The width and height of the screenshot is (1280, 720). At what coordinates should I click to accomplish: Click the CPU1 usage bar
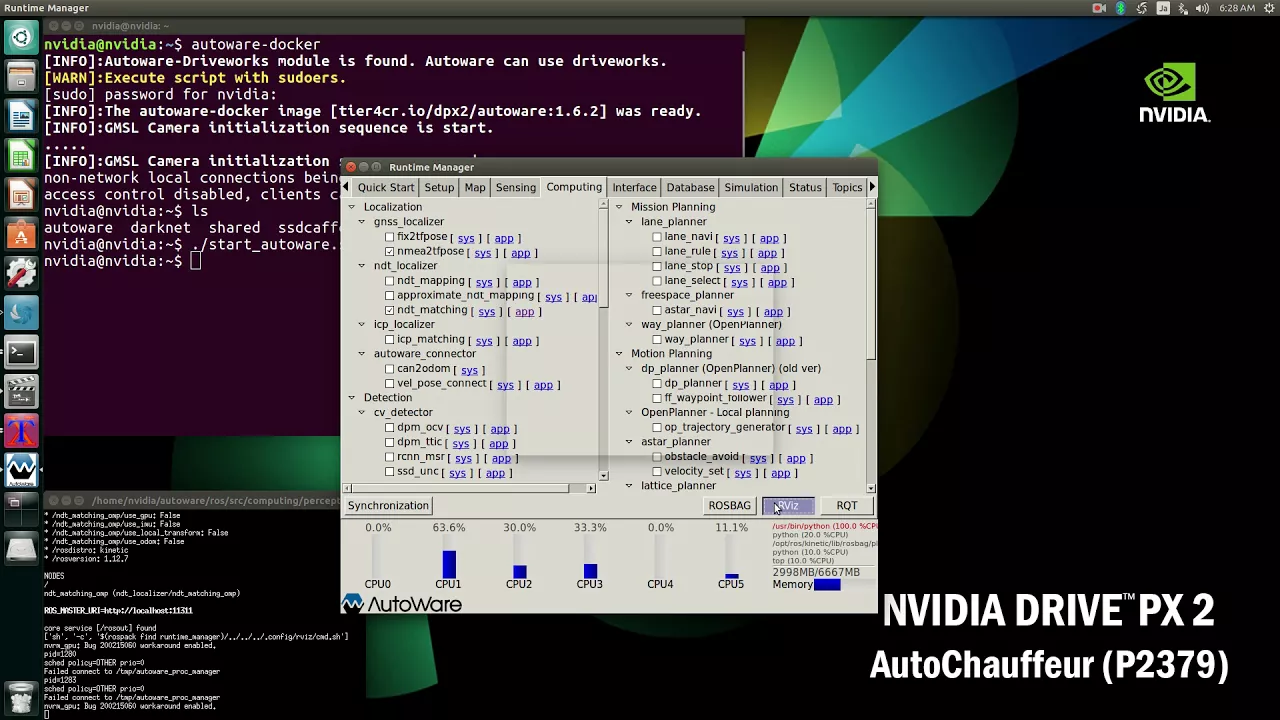tap(448, 557)
